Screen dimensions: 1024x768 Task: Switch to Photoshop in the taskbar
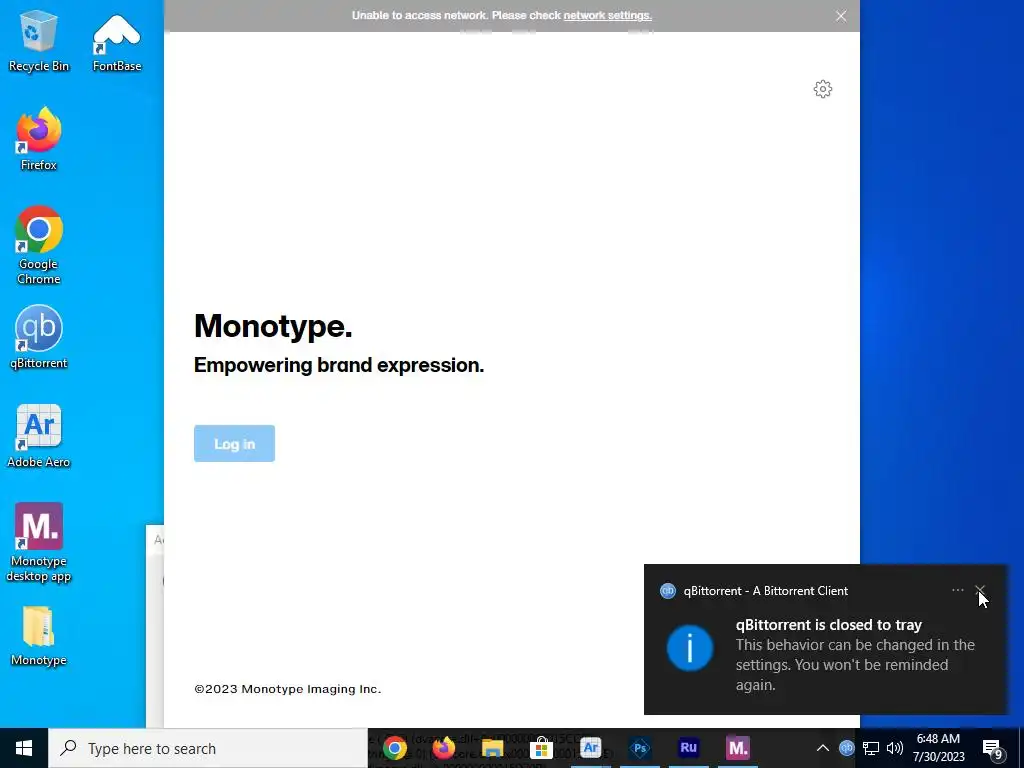click(639, 748)
